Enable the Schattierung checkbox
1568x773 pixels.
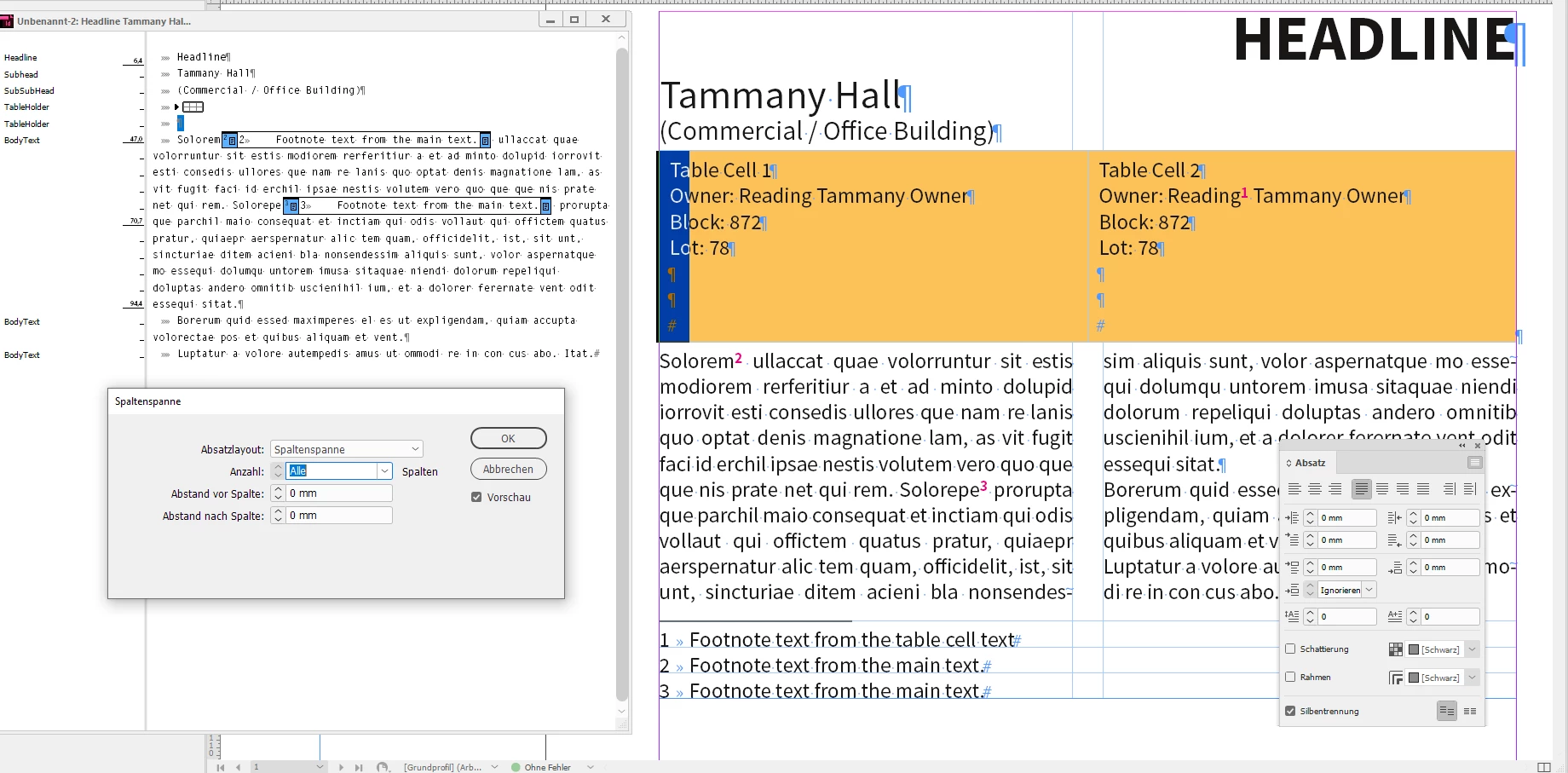click(x=1290, y=649)
